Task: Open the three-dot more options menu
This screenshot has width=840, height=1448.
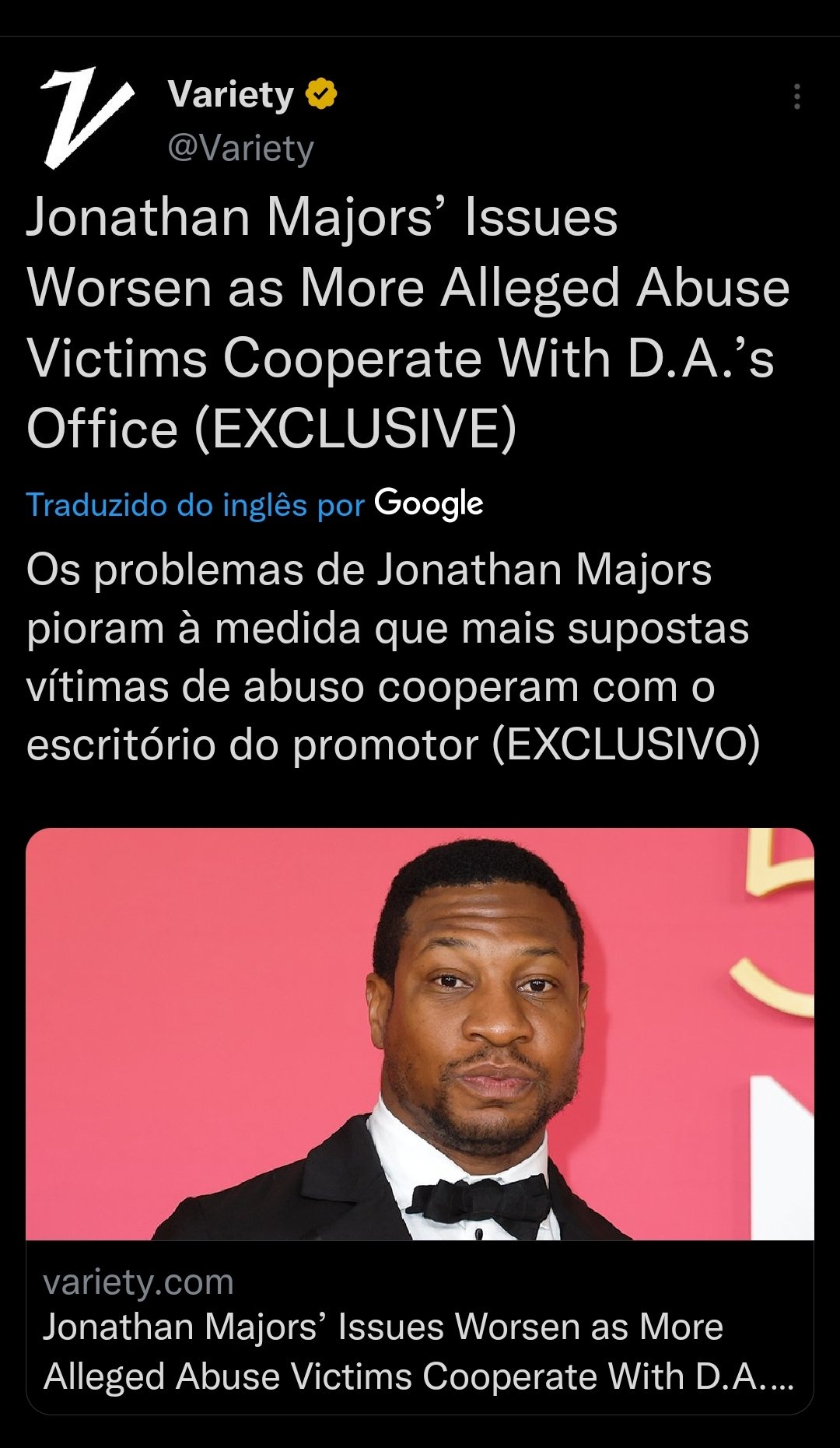Action: click(x=796, y=96)
